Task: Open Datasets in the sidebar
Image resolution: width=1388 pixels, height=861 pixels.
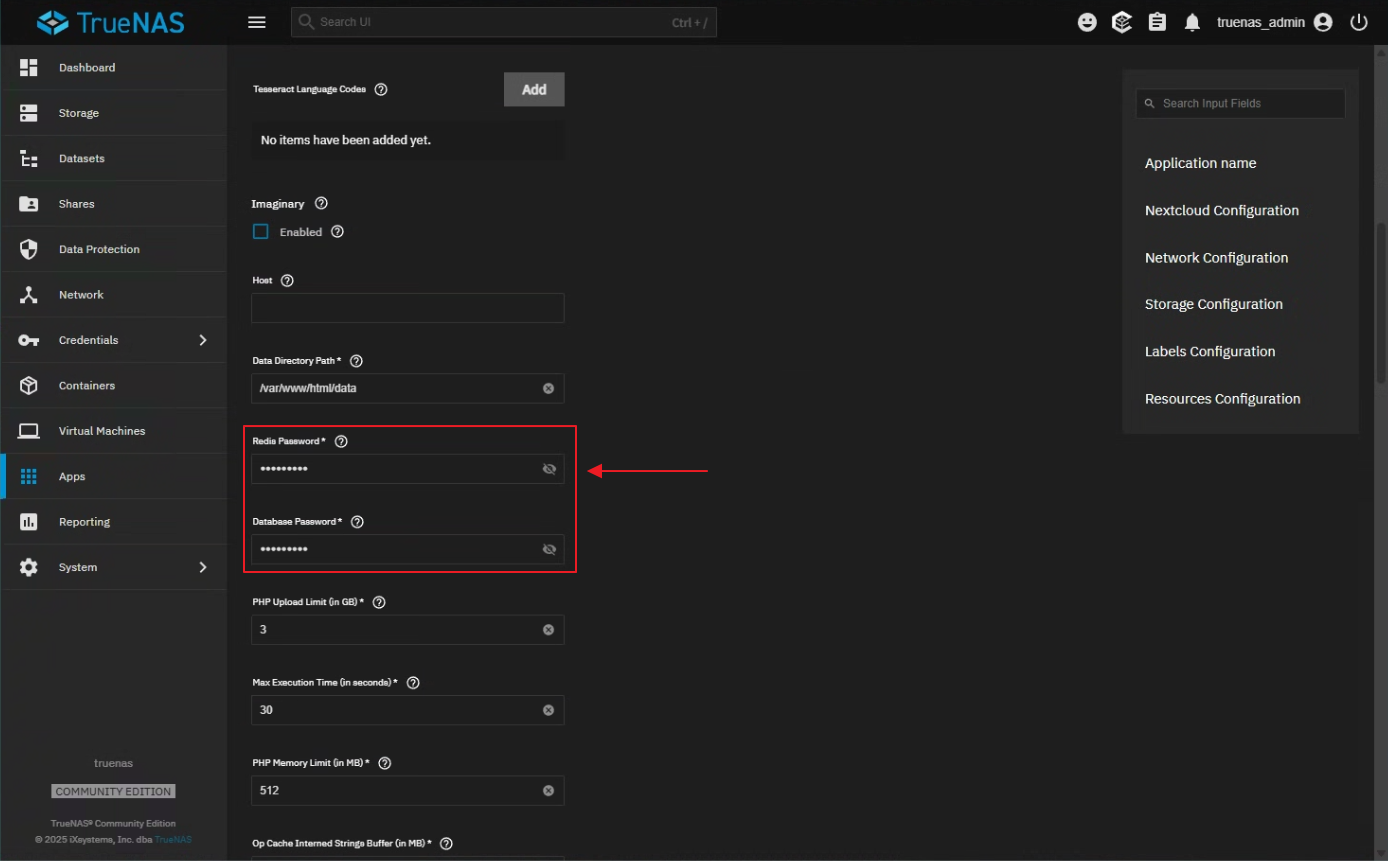Action: click(x=114, y=158)
